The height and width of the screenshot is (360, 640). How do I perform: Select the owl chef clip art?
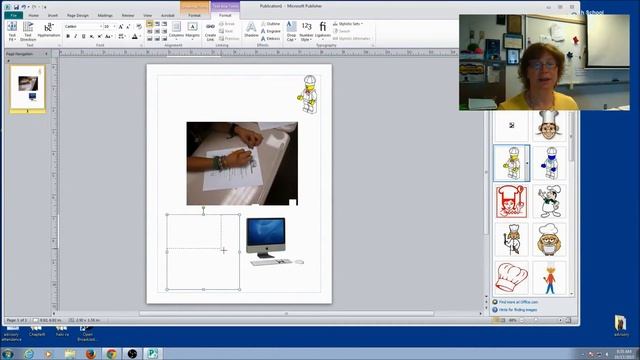pyautogui.click(x=549, y=240)
